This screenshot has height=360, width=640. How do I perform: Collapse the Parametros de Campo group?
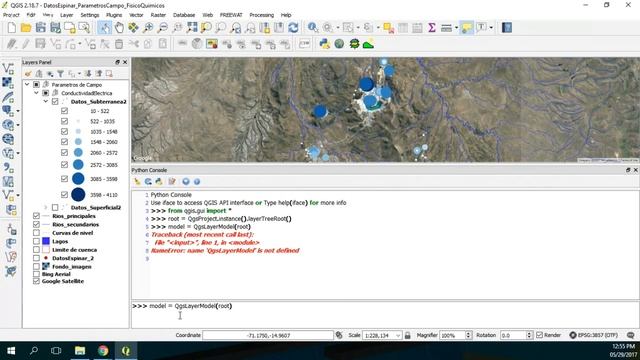(x=27, y=84)
